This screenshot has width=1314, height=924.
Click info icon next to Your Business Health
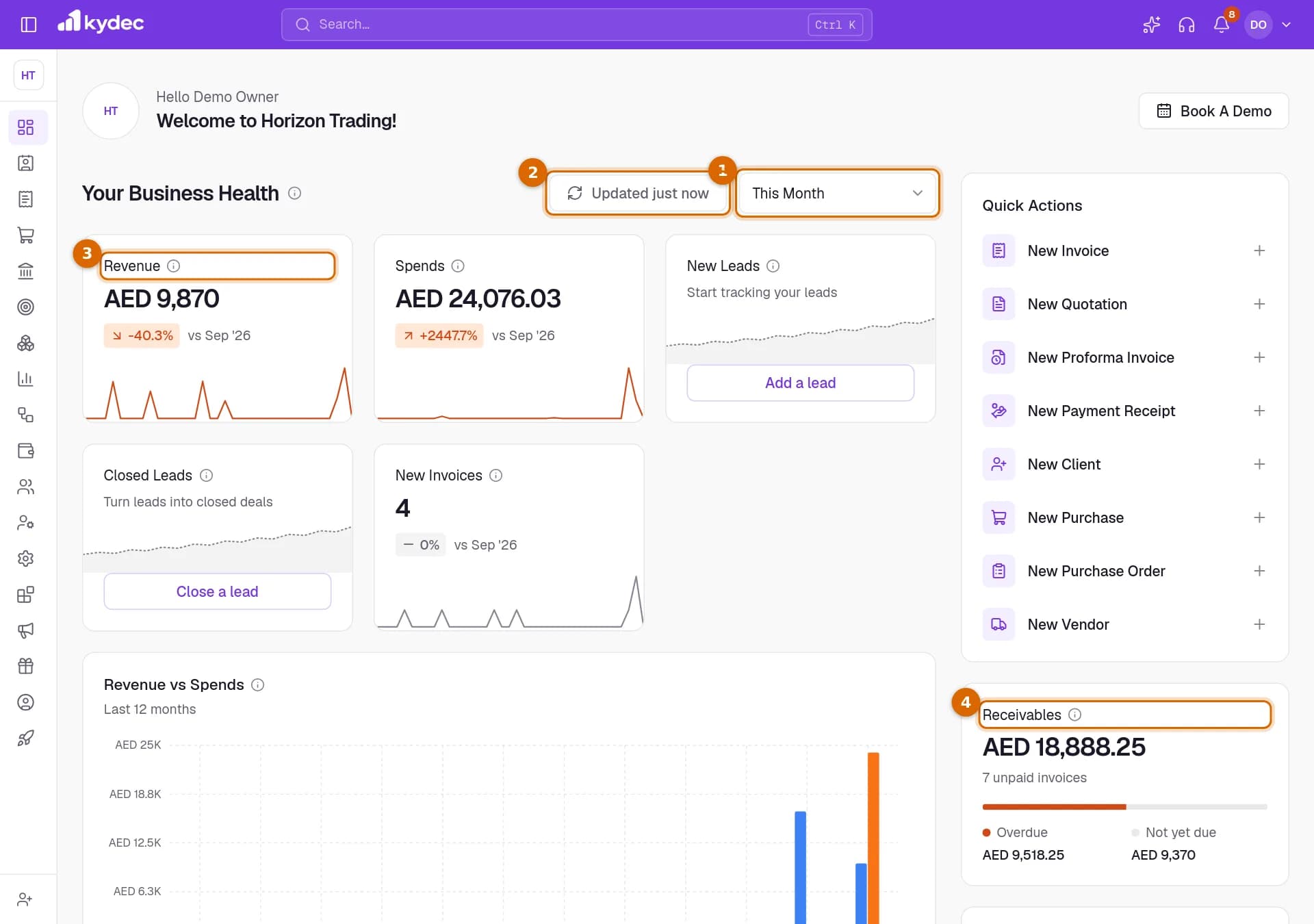[294, 194]
